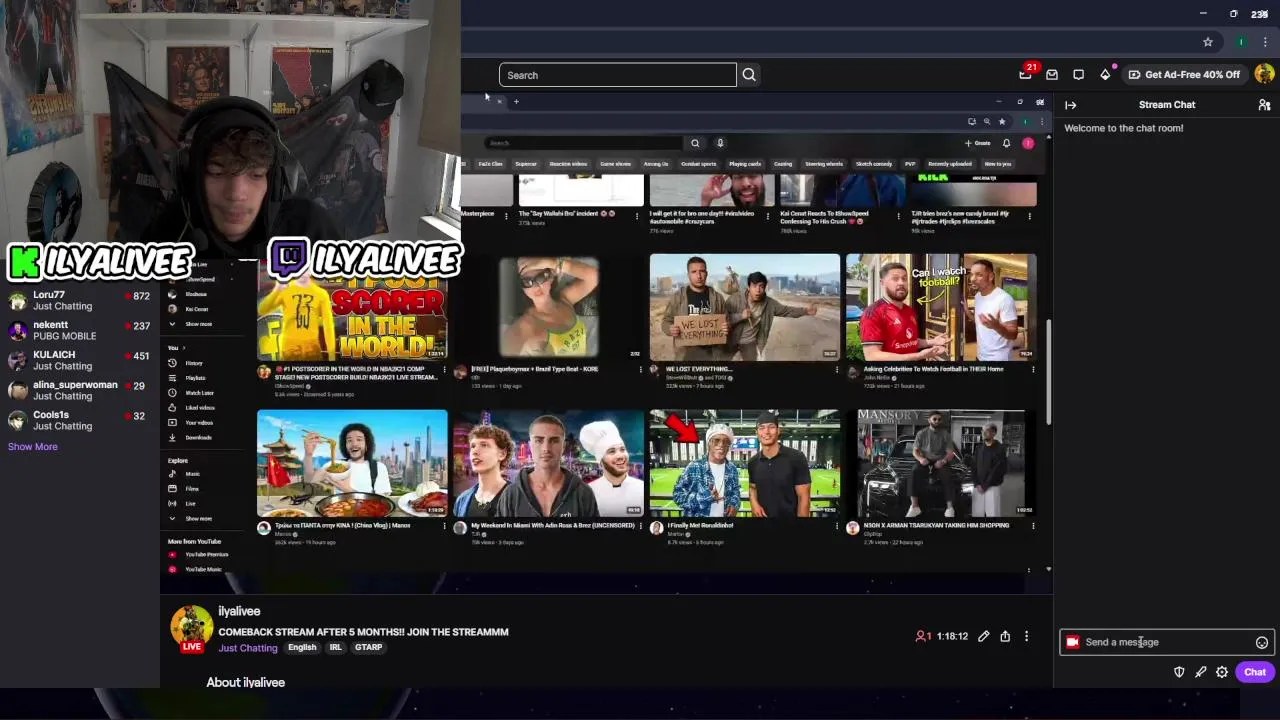Click the ilyalivee channel avatar with LIVE badge

[191, 629]
